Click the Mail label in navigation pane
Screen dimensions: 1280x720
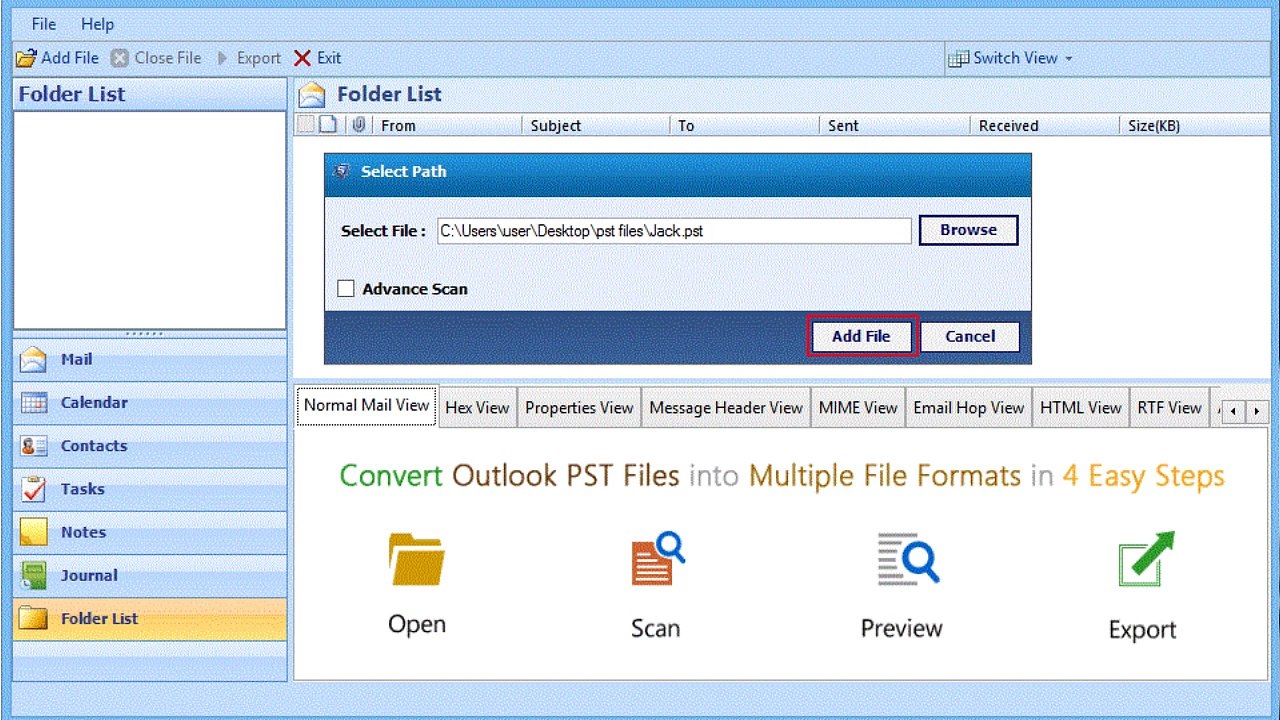point(76,359)
